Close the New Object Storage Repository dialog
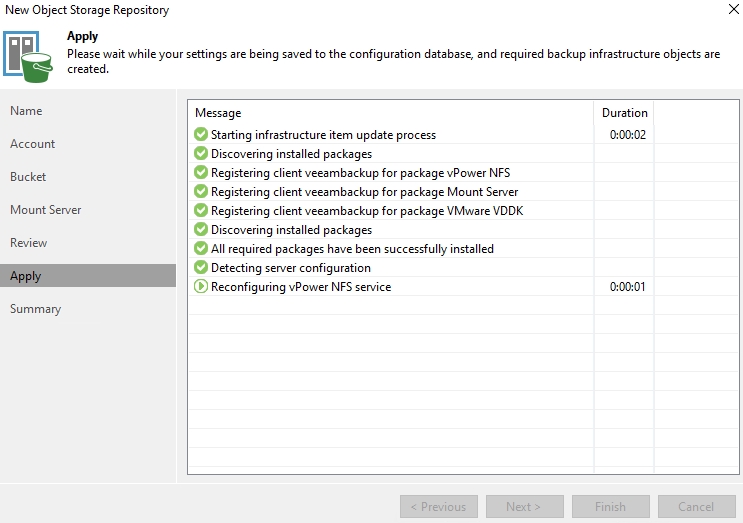The image size is (743, 523). click(722, 10)
